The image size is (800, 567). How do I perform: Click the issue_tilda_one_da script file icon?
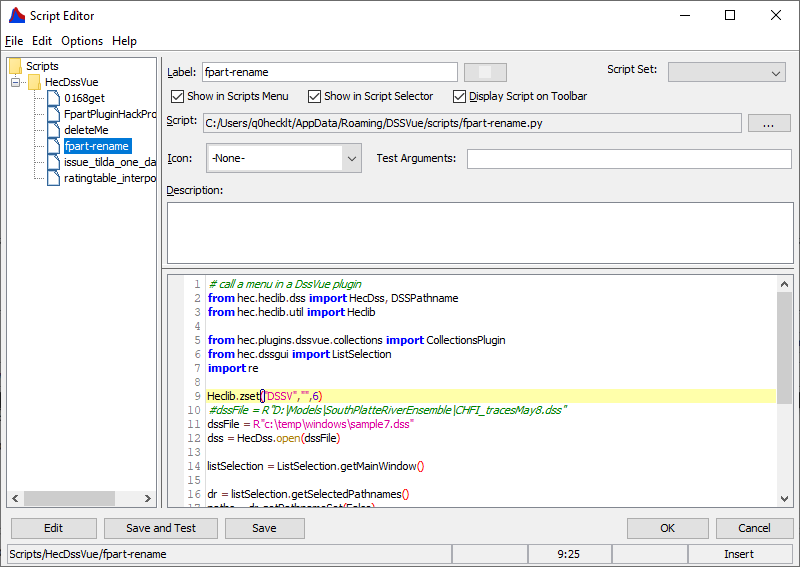tap(53, 162)
